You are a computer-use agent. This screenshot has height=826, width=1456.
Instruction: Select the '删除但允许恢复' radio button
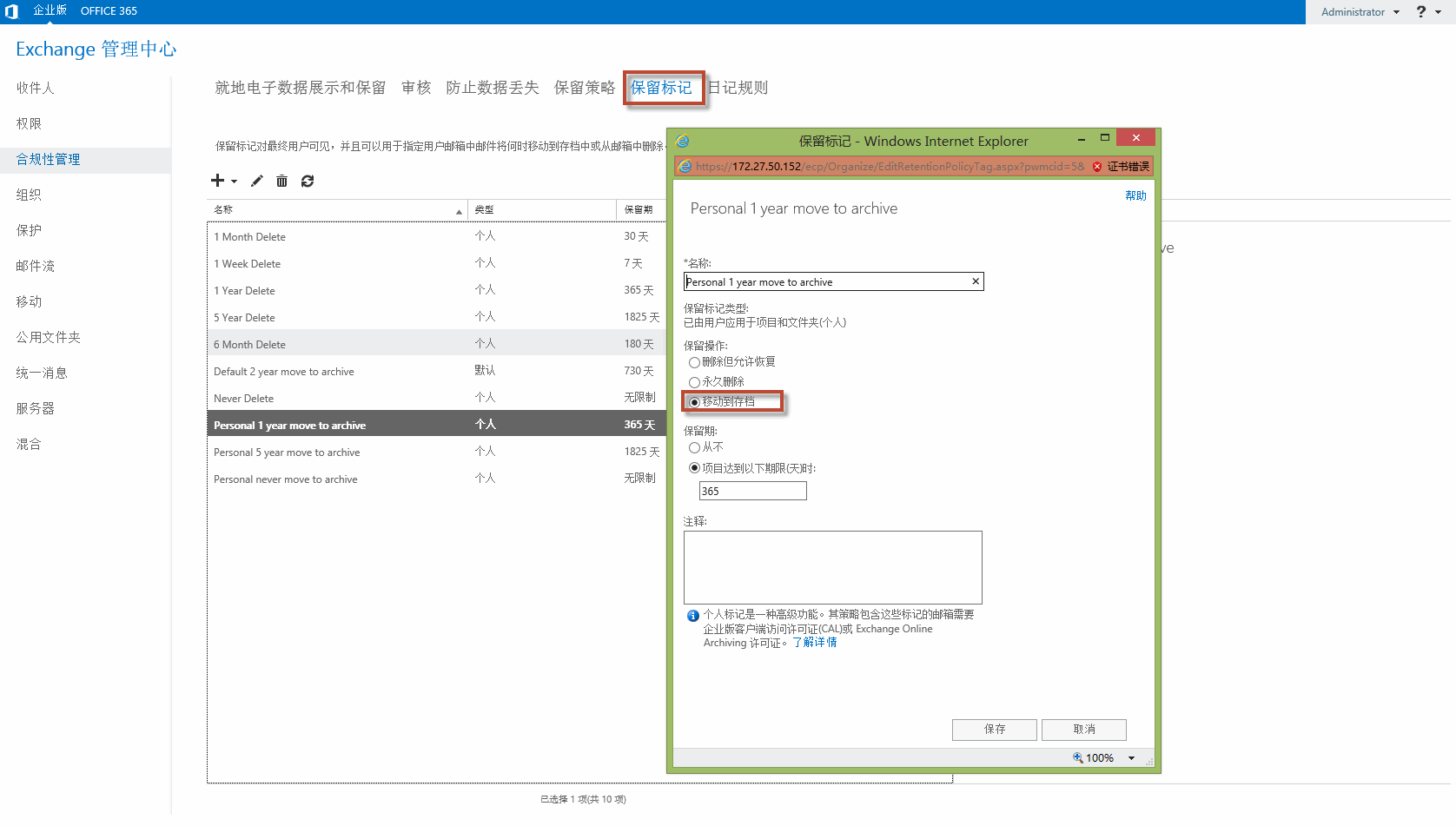[x=694, y=362]
